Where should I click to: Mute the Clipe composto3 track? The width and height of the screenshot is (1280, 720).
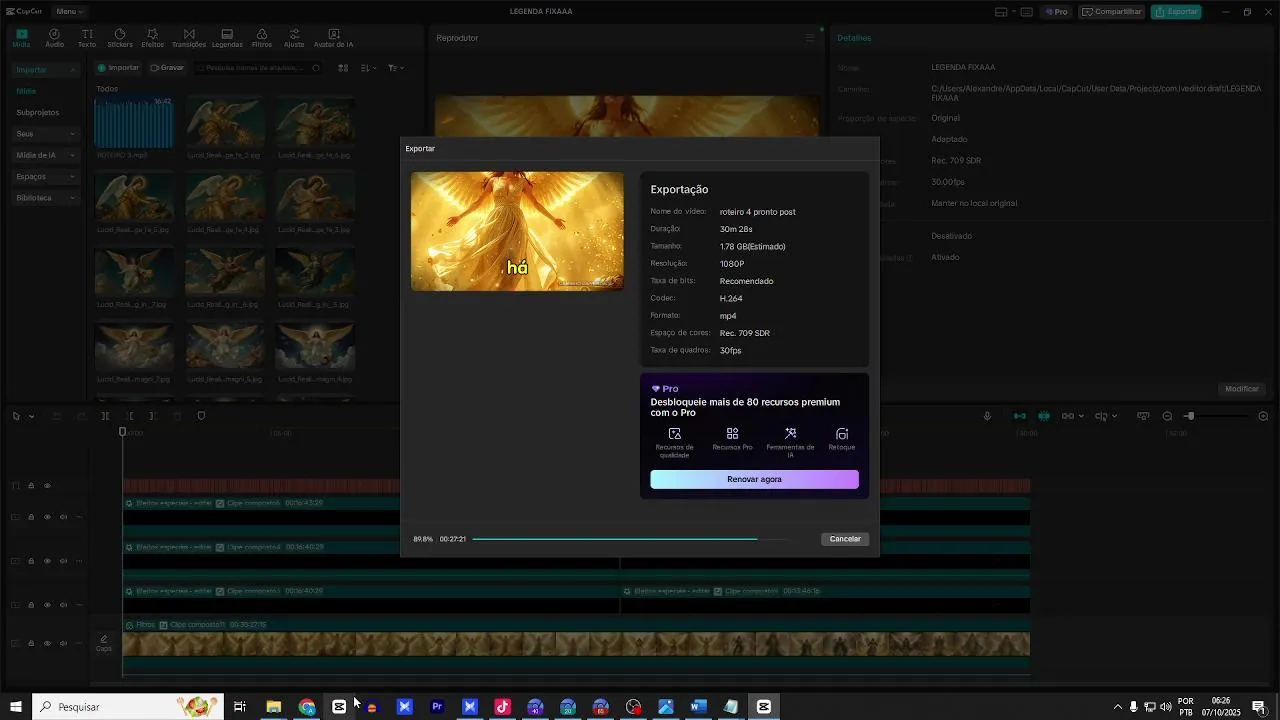pos(63,605)
